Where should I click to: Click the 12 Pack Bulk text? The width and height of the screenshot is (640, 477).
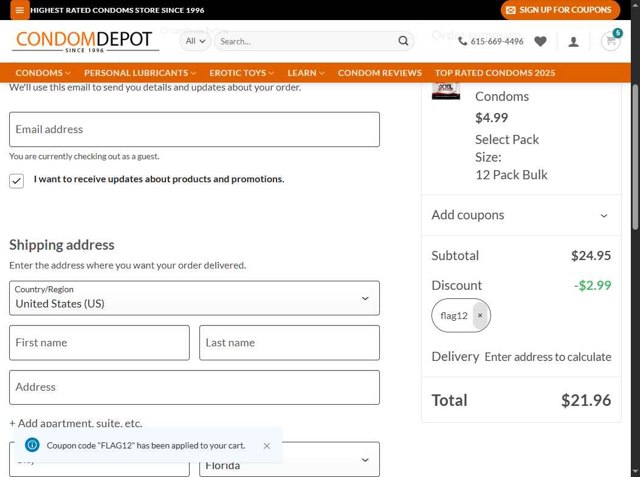click(x=511, y=175)
